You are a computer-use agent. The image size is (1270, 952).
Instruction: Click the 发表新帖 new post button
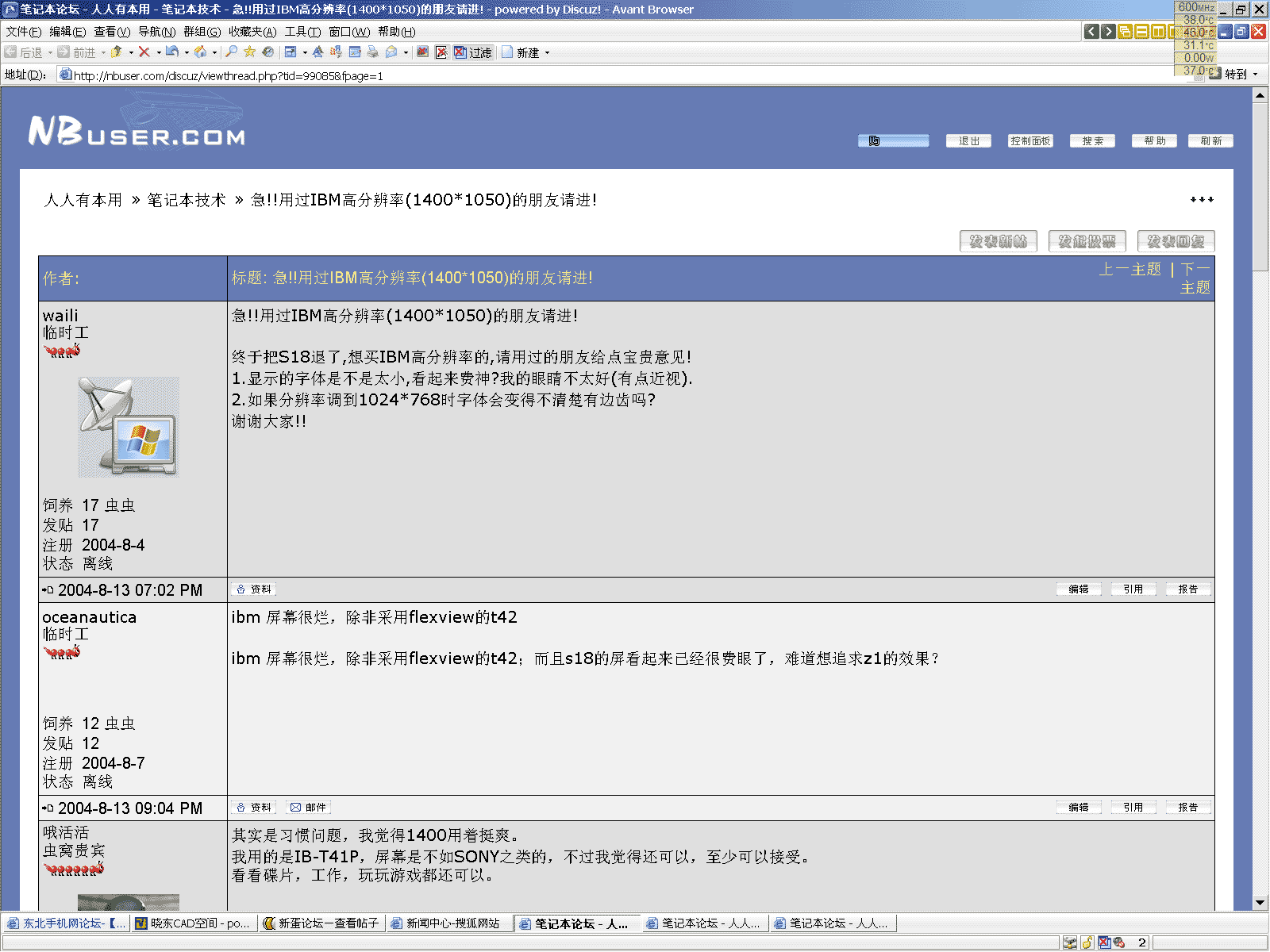999,241
